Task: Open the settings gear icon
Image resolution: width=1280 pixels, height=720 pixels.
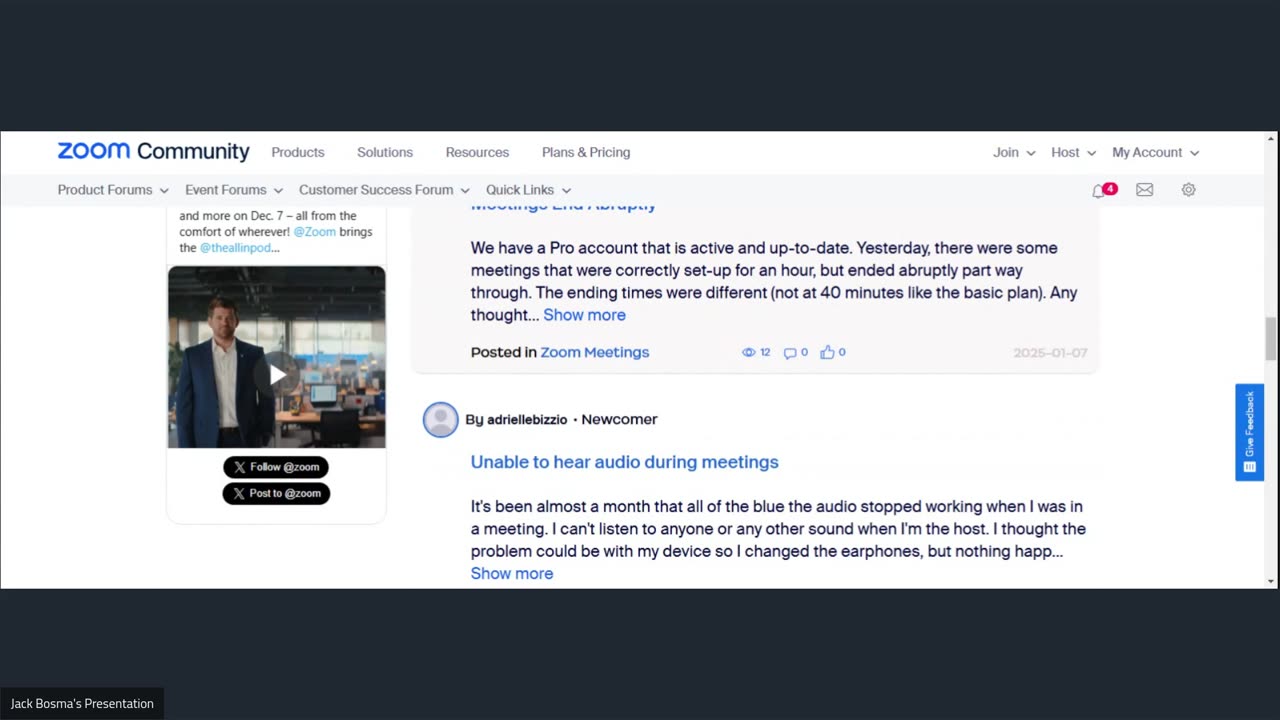Action: pos(1189,190)
